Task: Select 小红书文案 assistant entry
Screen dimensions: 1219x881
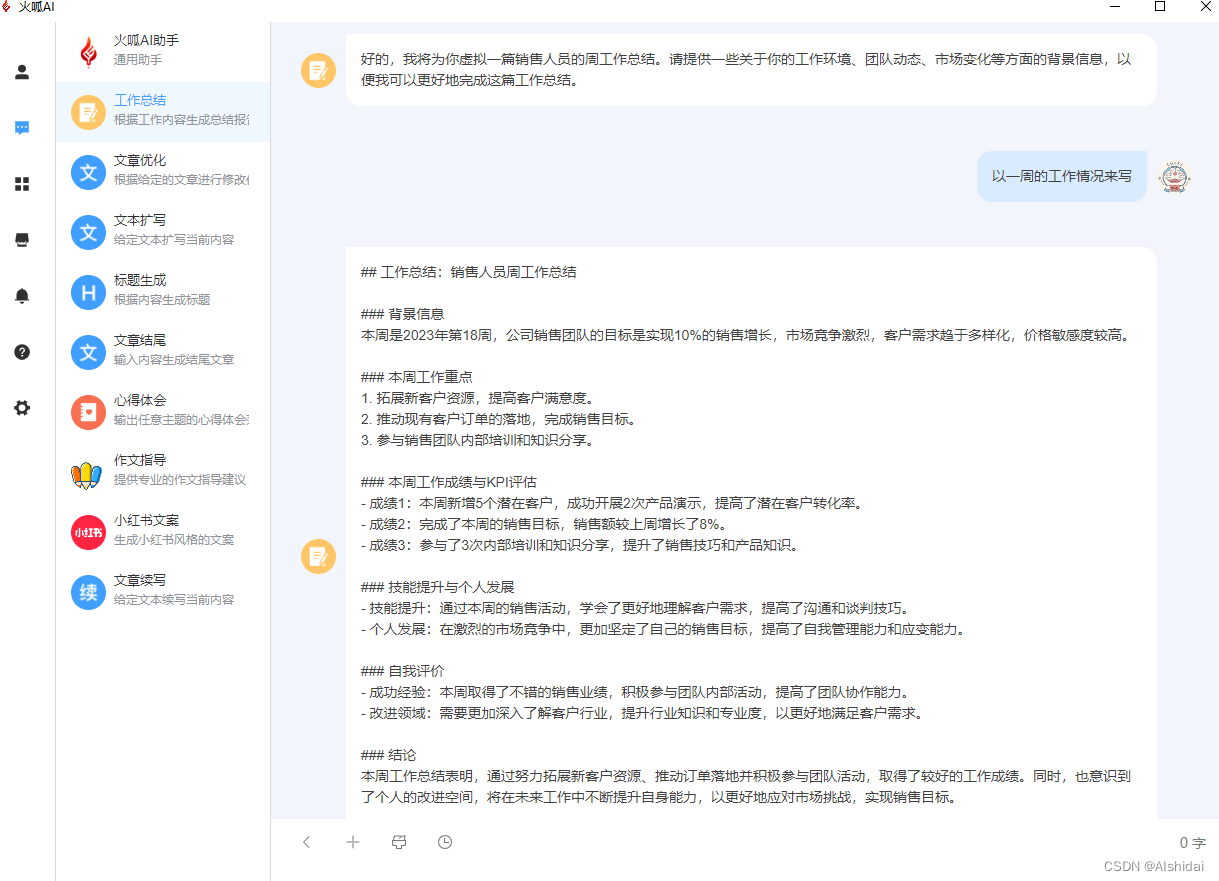Action: click(x=163, y=532)
